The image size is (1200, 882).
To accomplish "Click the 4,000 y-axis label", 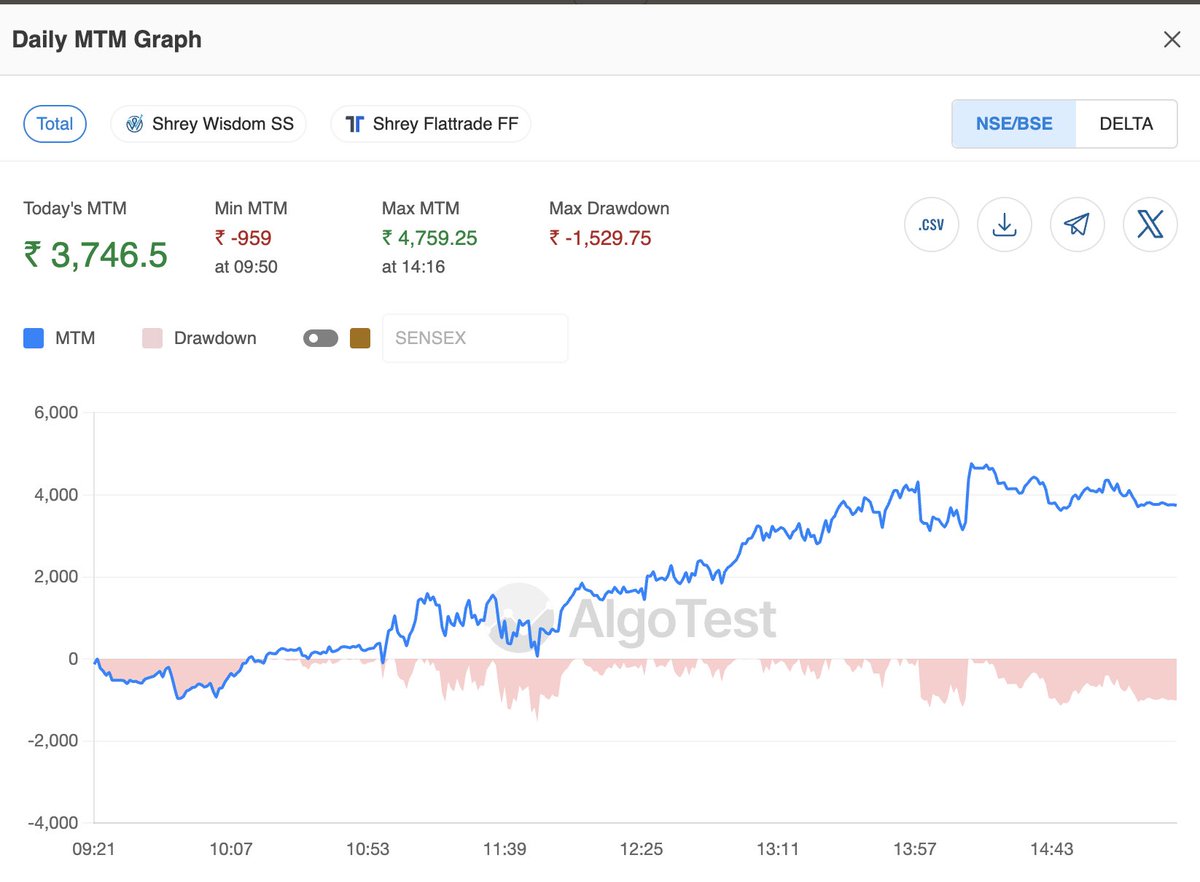I will coord(57,495).
